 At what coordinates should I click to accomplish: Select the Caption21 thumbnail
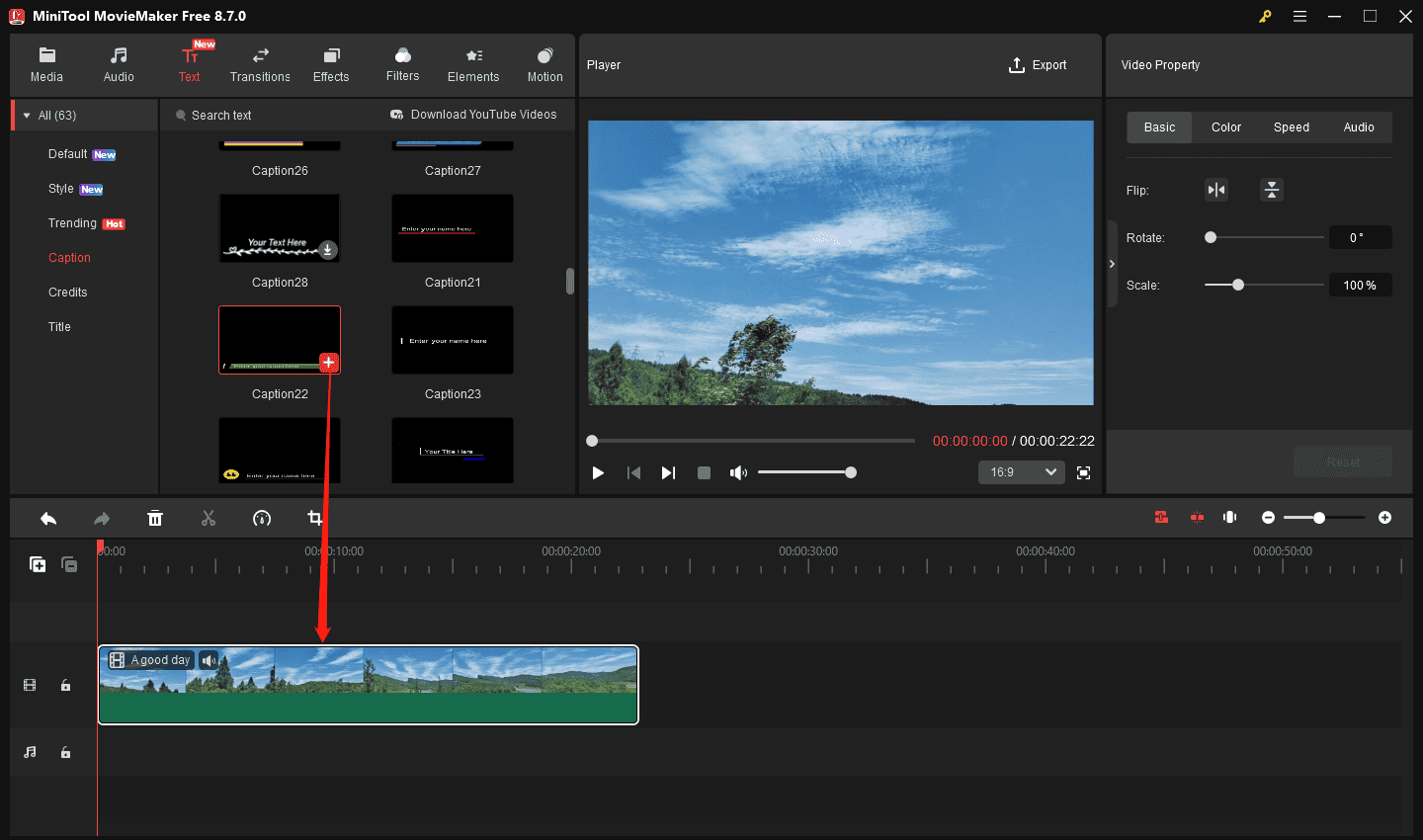click(x=453, y=228)
